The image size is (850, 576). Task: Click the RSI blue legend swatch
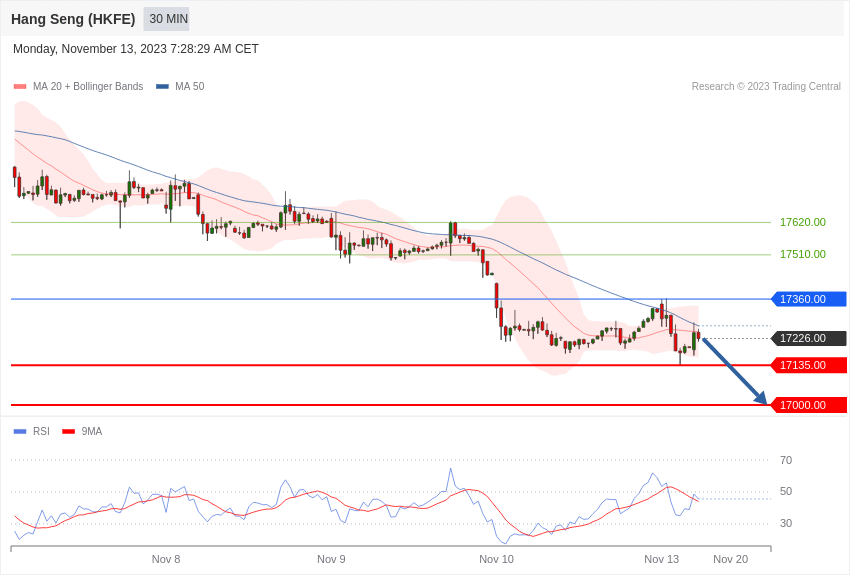pos(20,431)
